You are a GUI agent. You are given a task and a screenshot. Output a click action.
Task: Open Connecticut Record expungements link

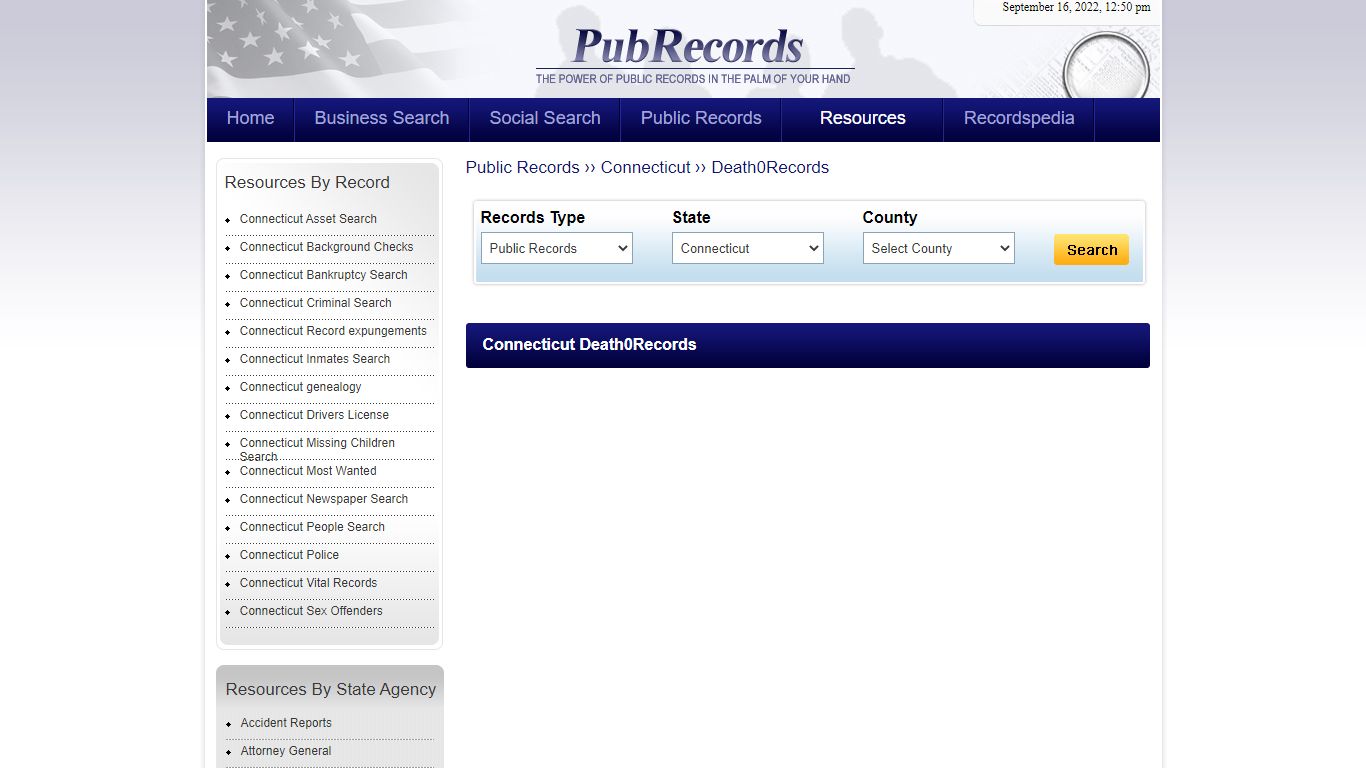point(333,331)
